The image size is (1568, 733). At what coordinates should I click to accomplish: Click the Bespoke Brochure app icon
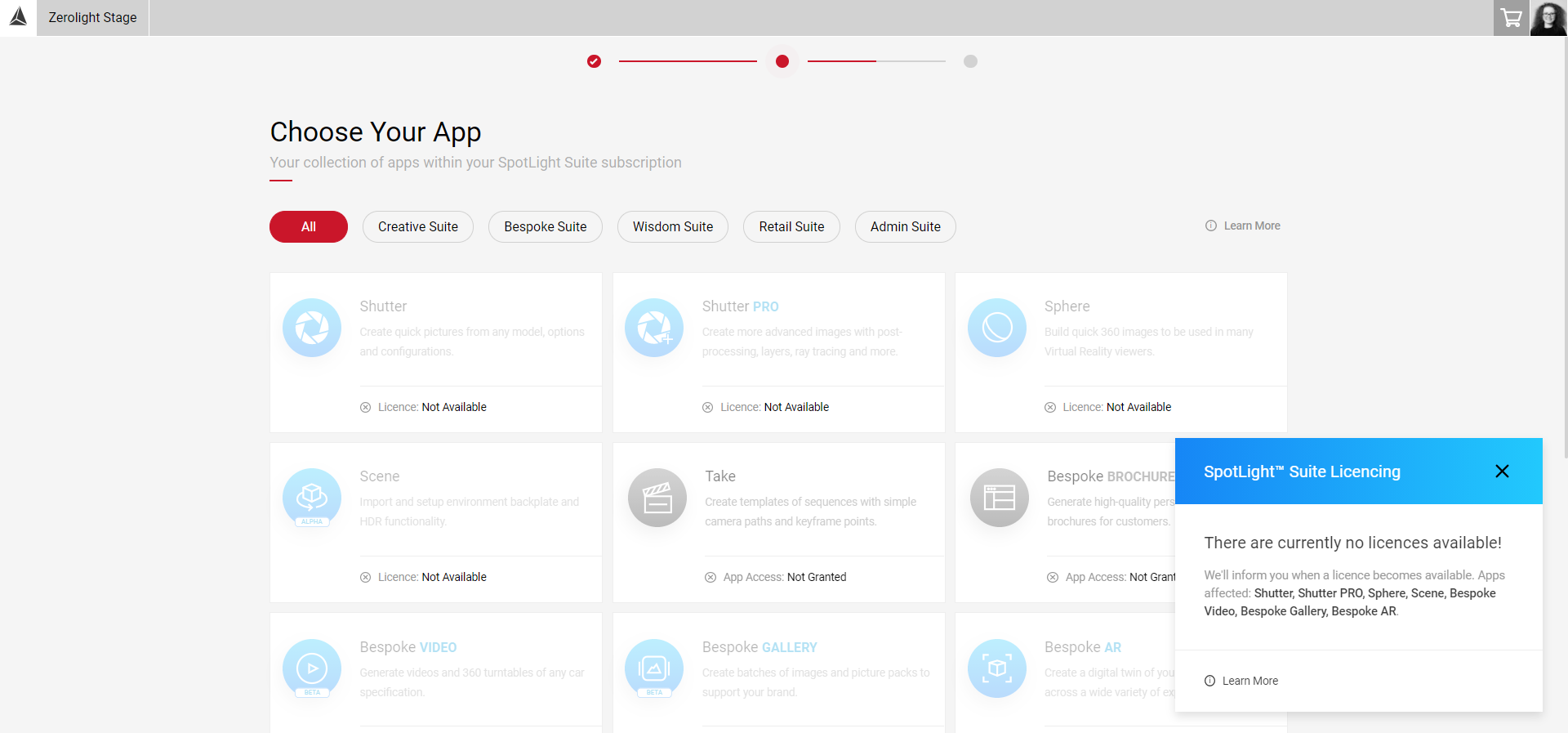[1000, 498]
